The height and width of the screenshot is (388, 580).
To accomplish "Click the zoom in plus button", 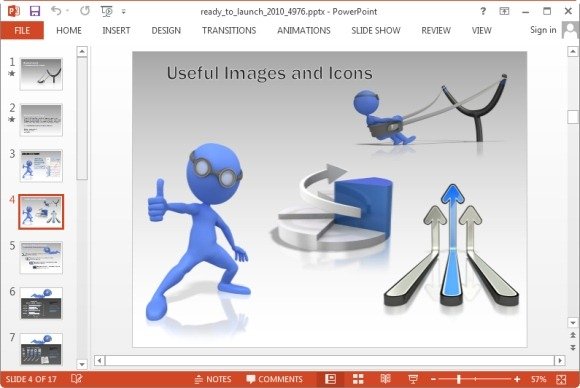I will (517, 379).
